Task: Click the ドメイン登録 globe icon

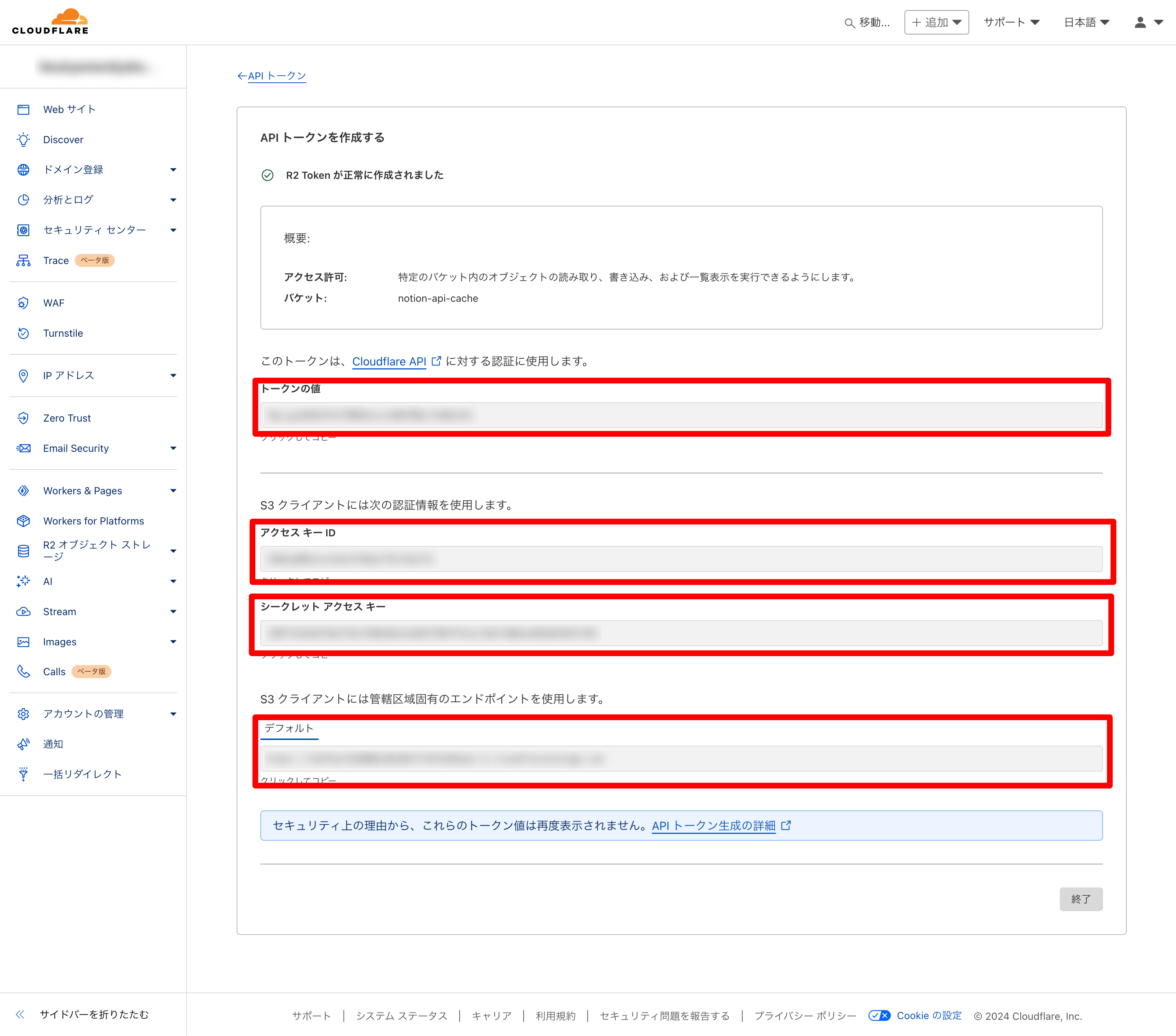Action: pos(23,170)
